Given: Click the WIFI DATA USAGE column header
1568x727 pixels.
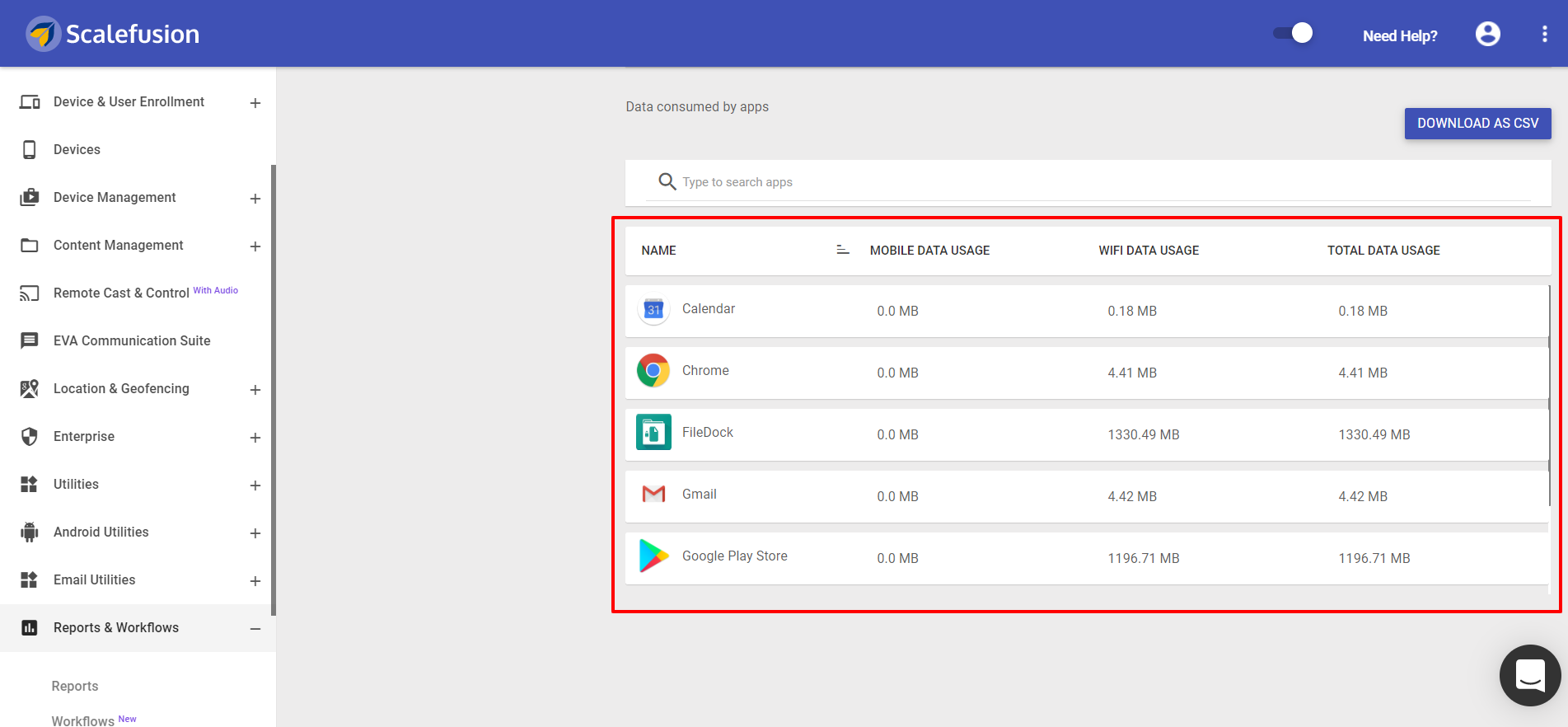Looking at the screenshot, I should 1149,251.
